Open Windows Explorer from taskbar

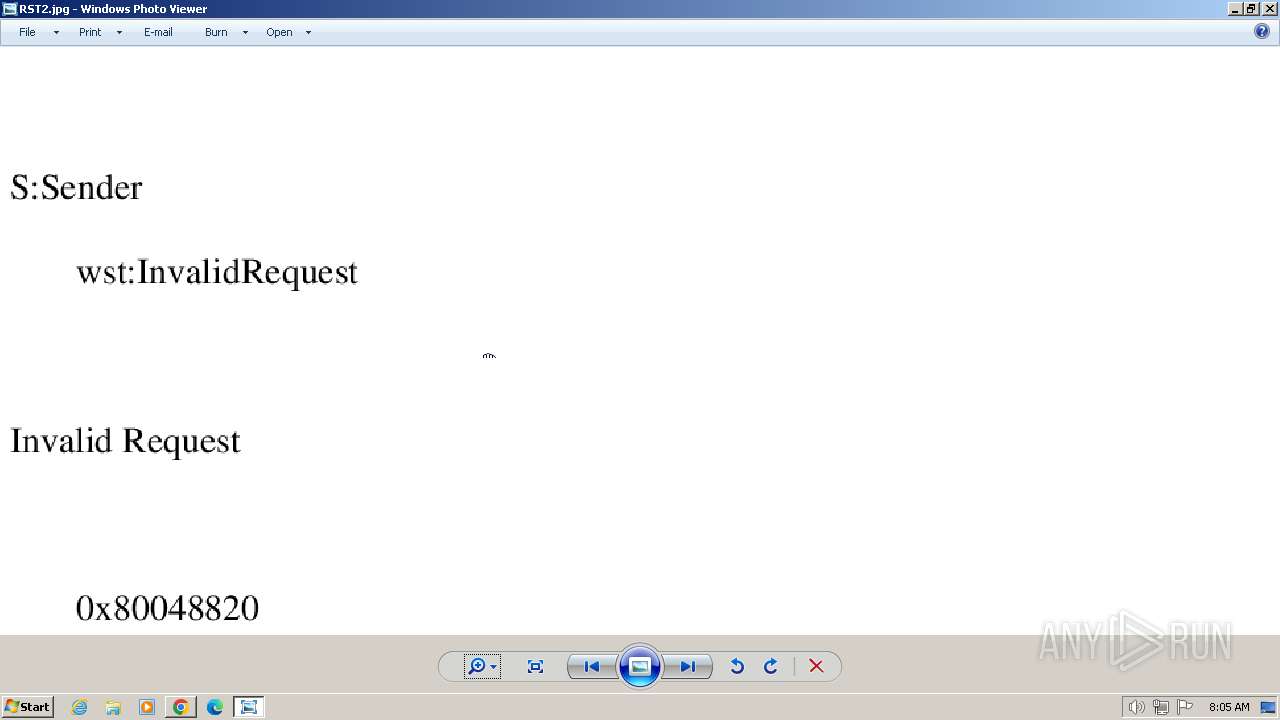(113, 707)
